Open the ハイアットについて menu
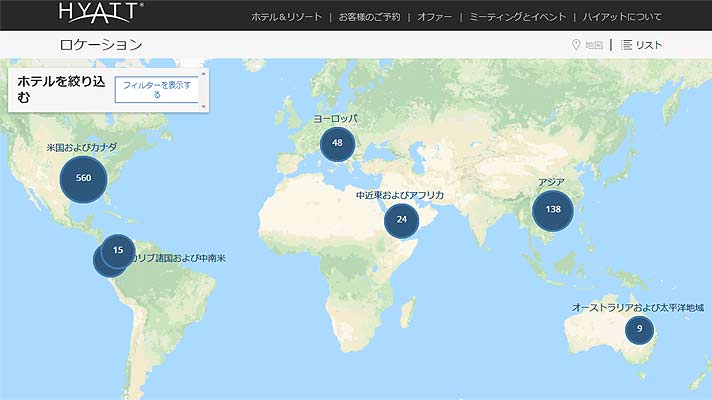This screenshot has height=400, width=712. coord(622,17)
